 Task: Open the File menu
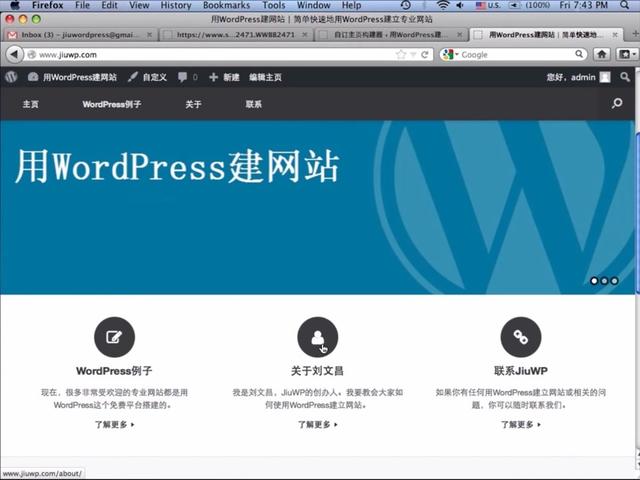[82, 5]
